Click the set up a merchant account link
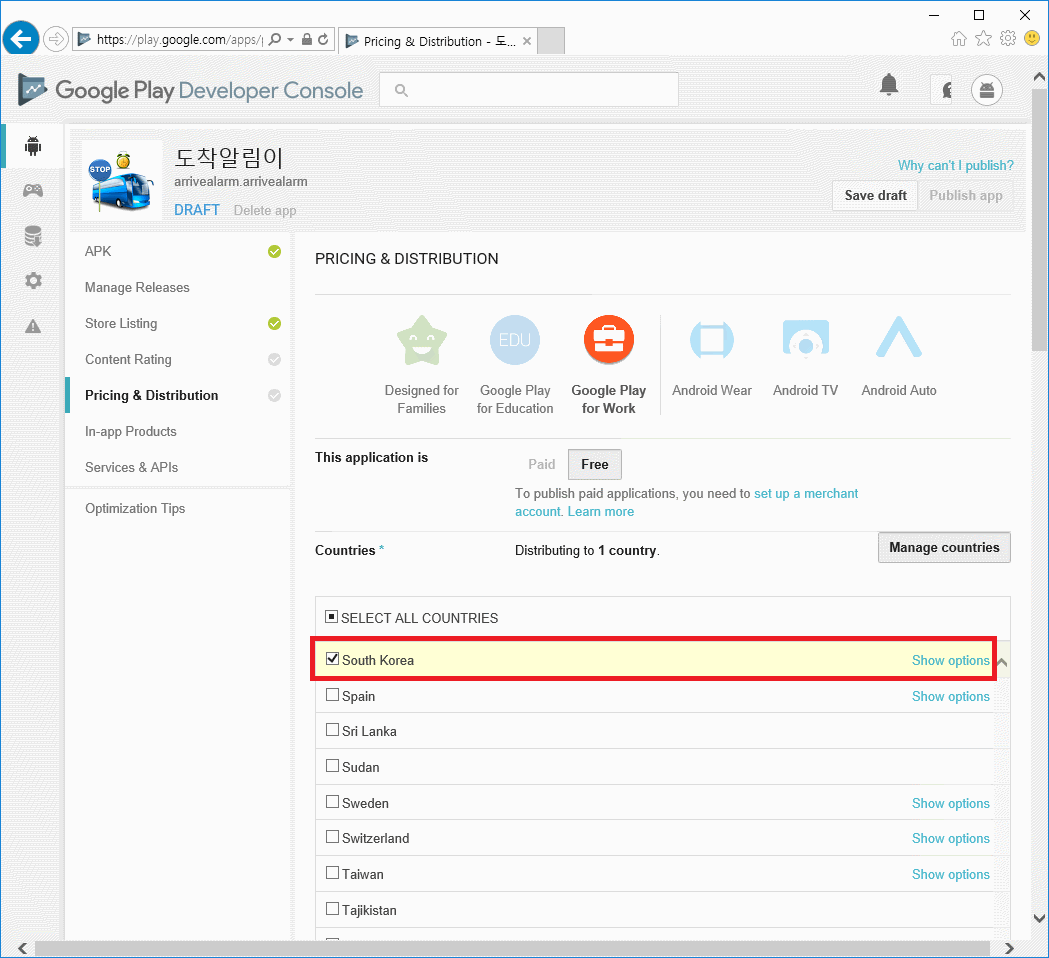This screenshot has width=1049, height=958. pyautogui.click(x=806, y=493)
